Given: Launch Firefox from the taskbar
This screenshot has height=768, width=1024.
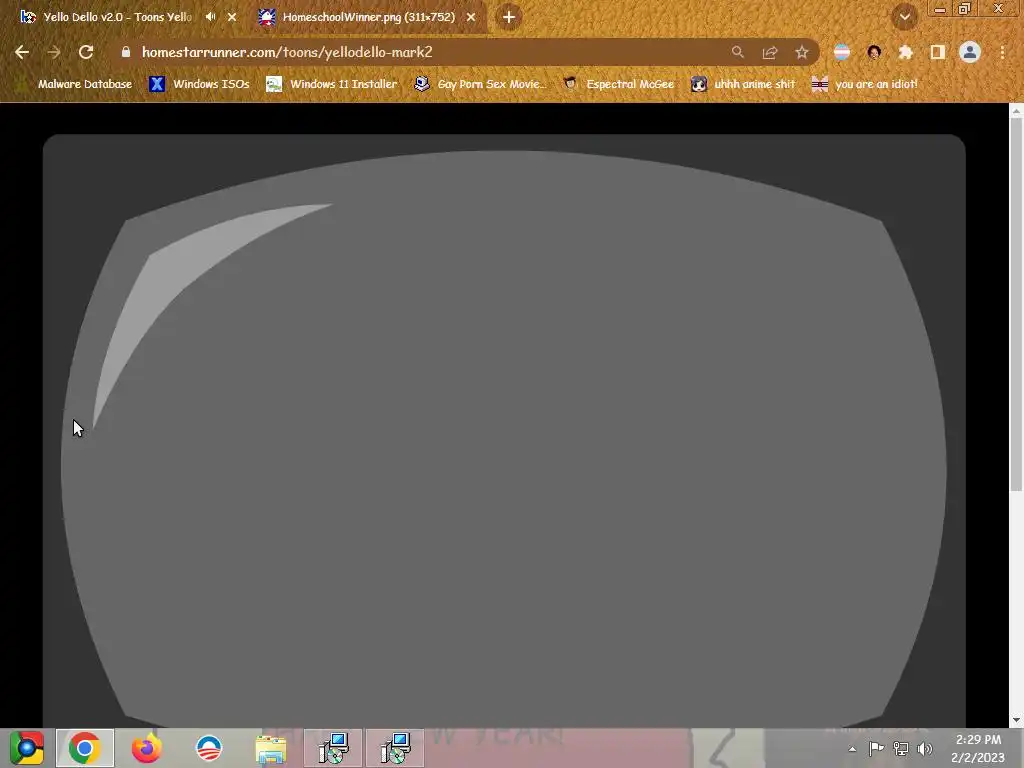Looking at the screenshot, I should click(146, 748).
